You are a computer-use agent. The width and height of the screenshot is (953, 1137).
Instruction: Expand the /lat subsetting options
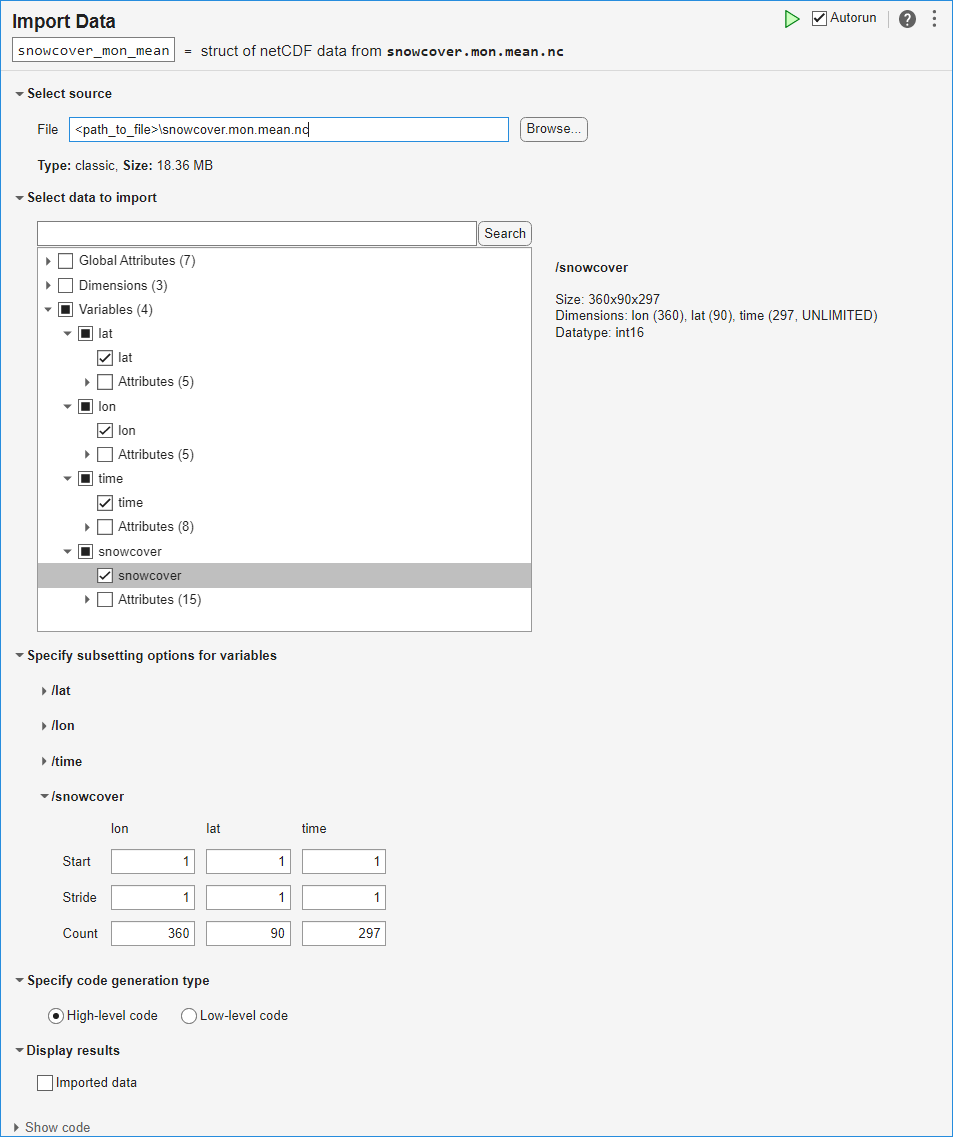[x=44, y=691]
